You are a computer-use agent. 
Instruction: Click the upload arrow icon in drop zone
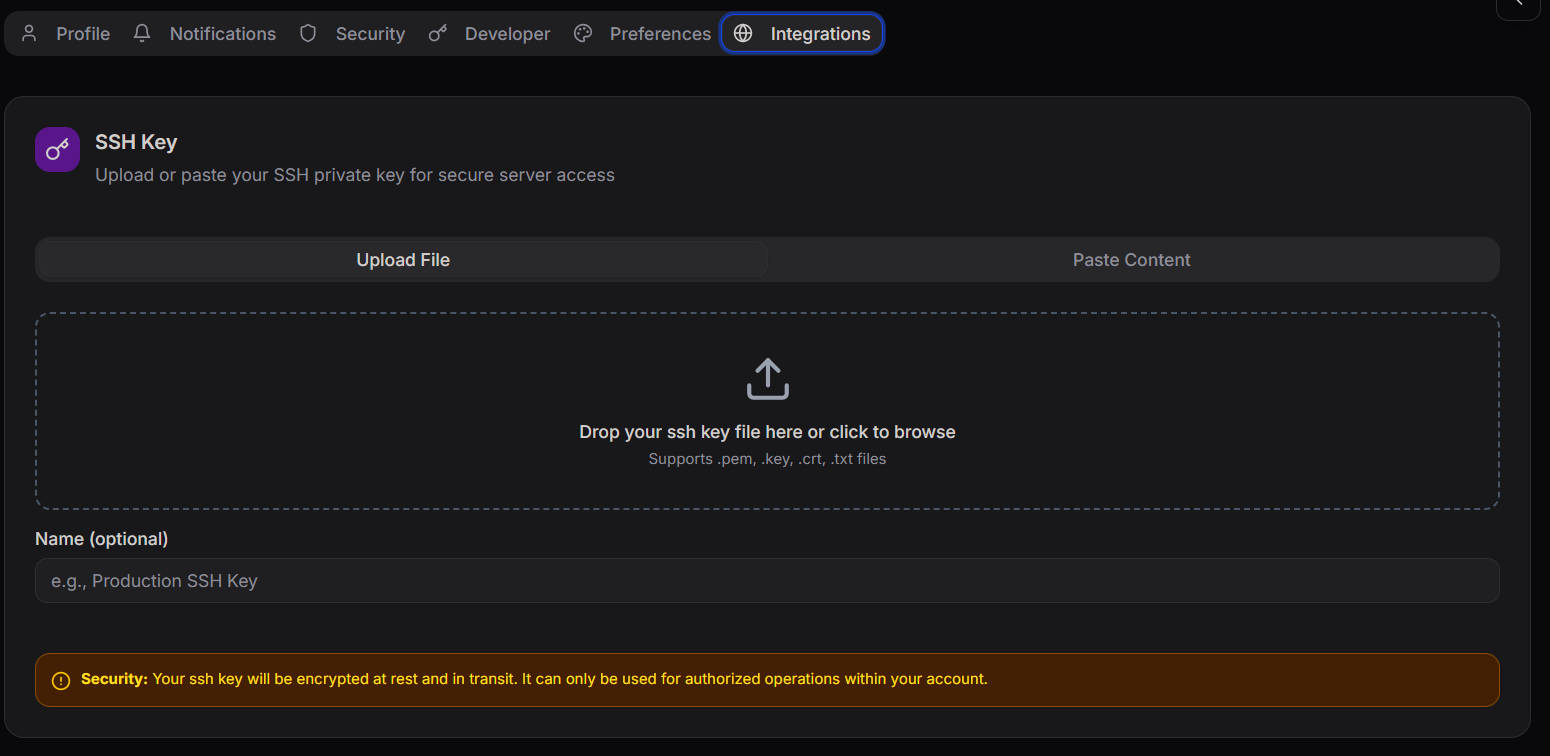pyautogui.click(x=767, y=380)
